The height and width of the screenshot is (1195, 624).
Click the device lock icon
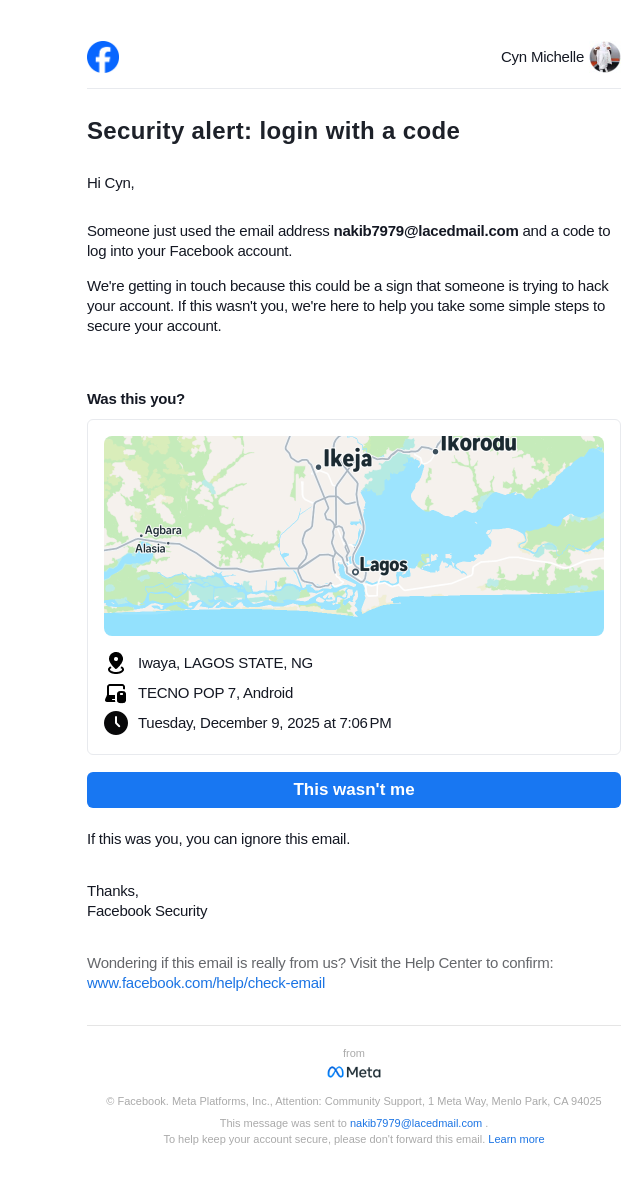coord(116,693)
